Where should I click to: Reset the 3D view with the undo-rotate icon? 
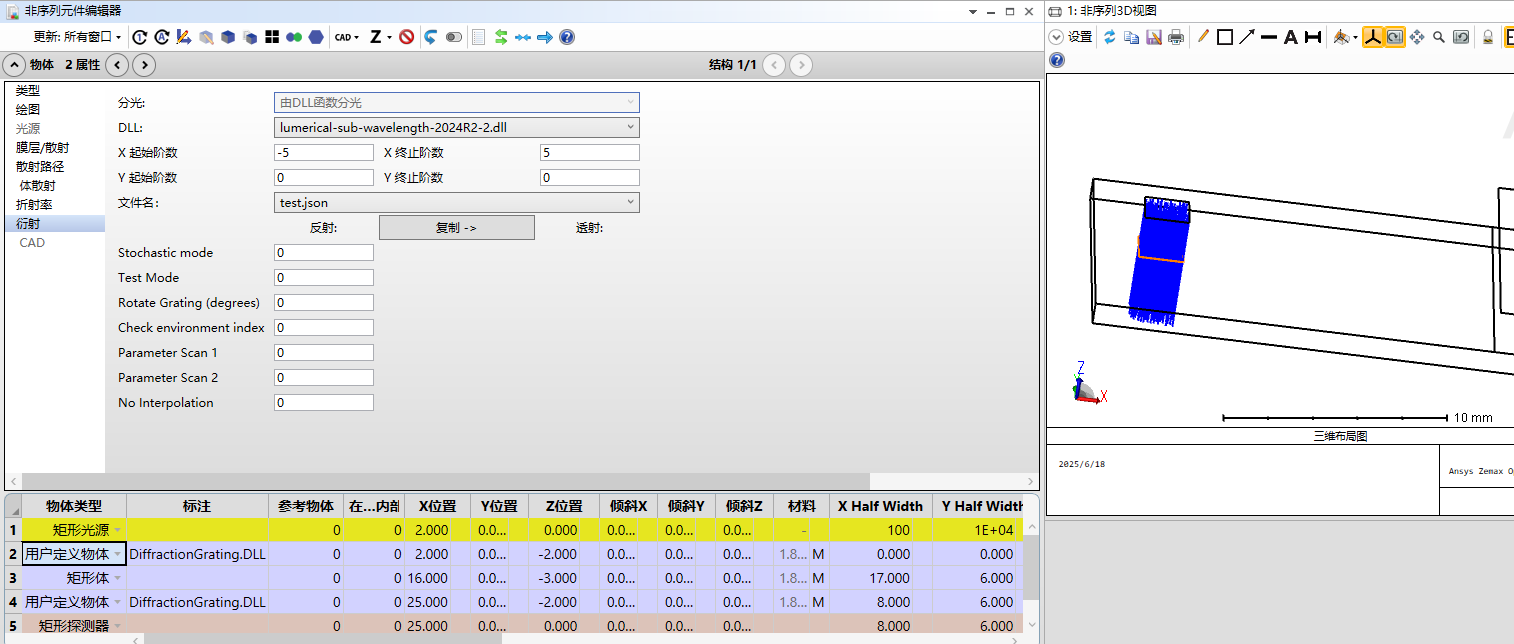coord(1461,37)
